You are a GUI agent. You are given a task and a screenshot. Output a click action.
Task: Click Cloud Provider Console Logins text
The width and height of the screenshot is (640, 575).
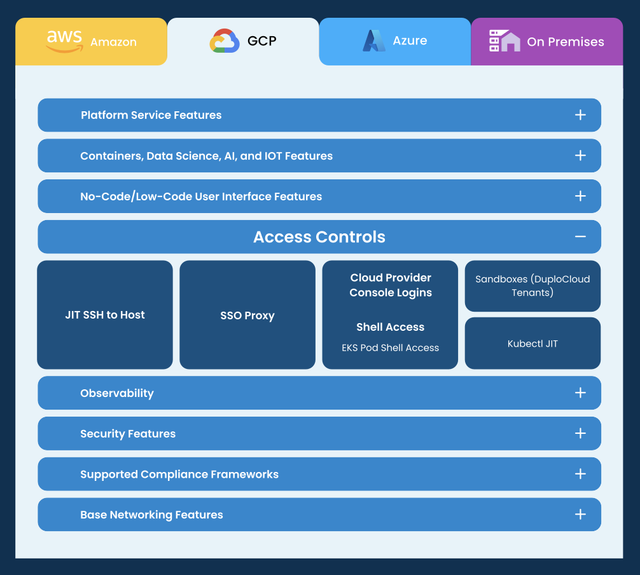coord(390,285)
